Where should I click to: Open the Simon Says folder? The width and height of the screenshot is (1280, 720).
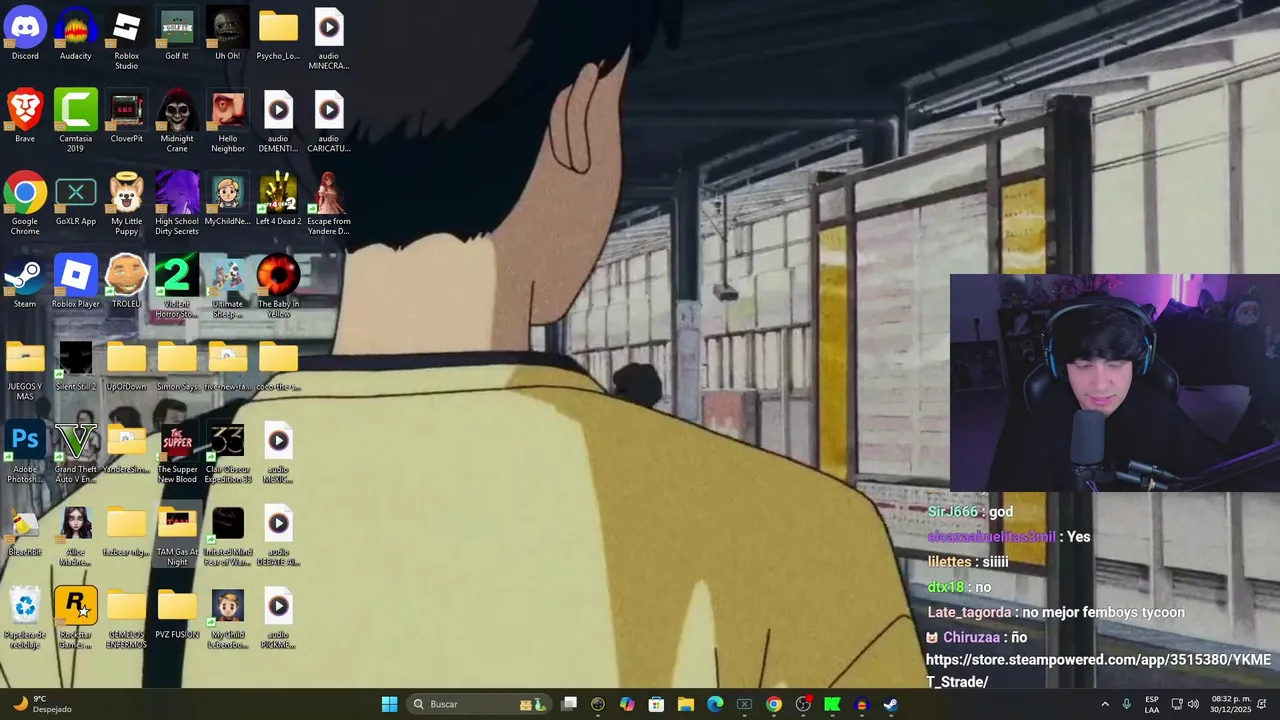[177, 365]
